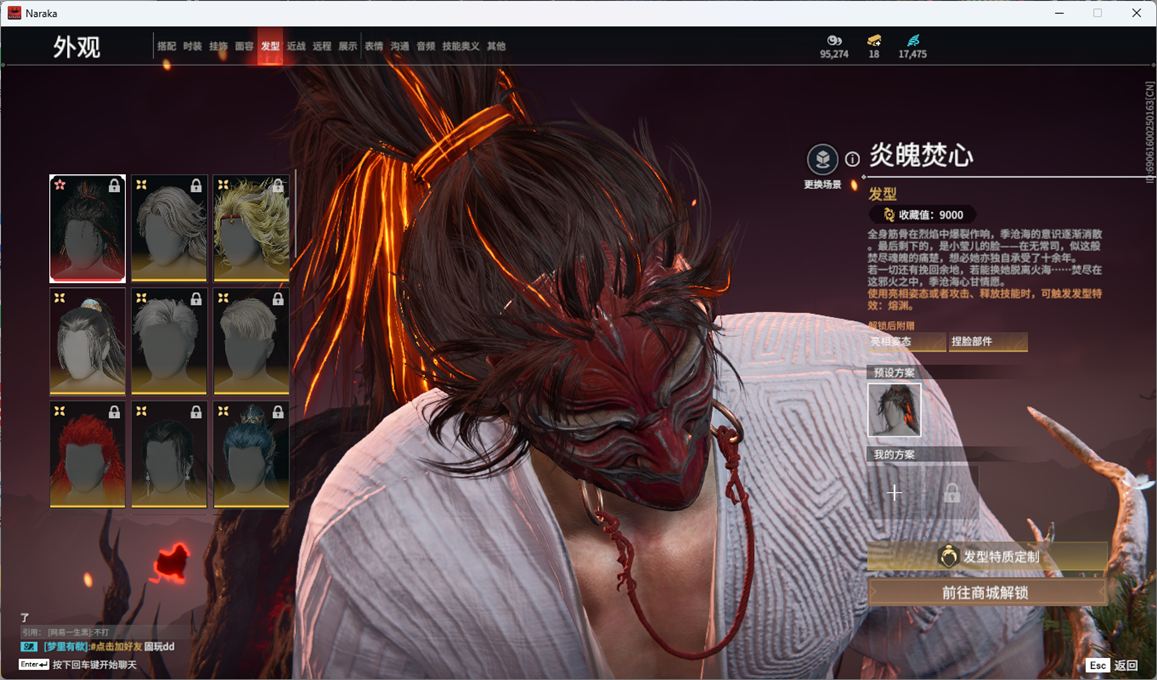
Task: Open the info icon beside 炎魄焚心
Action: point(852,159)
